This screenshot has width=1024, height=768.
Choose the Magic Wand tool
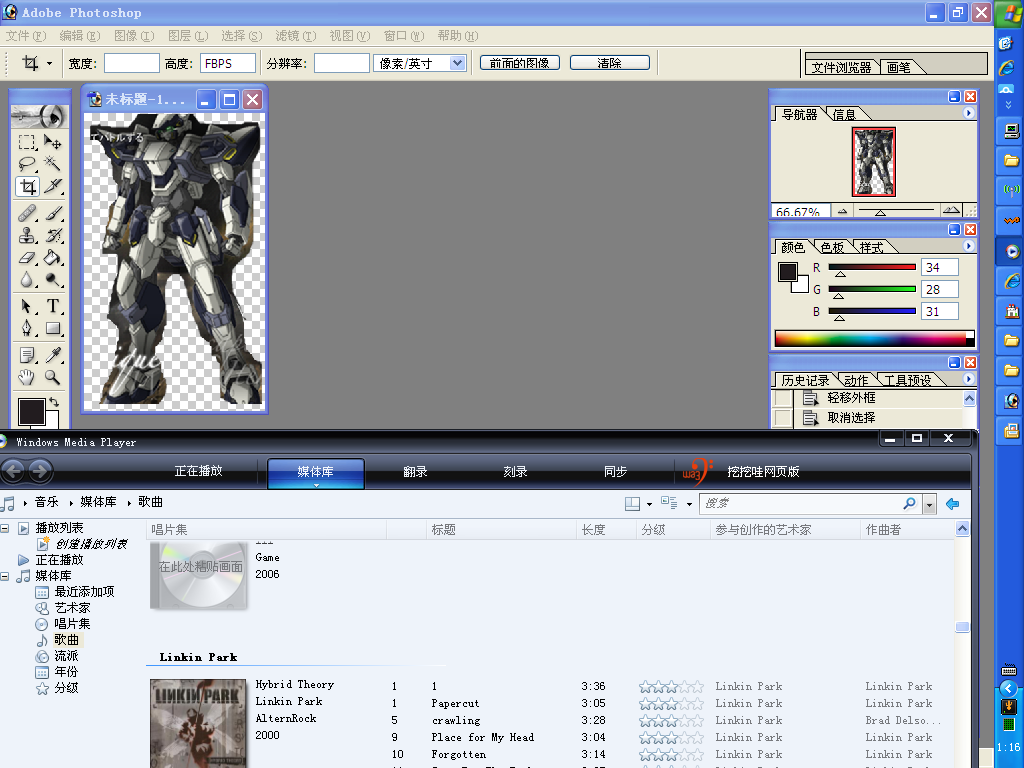tap(53, 163)
